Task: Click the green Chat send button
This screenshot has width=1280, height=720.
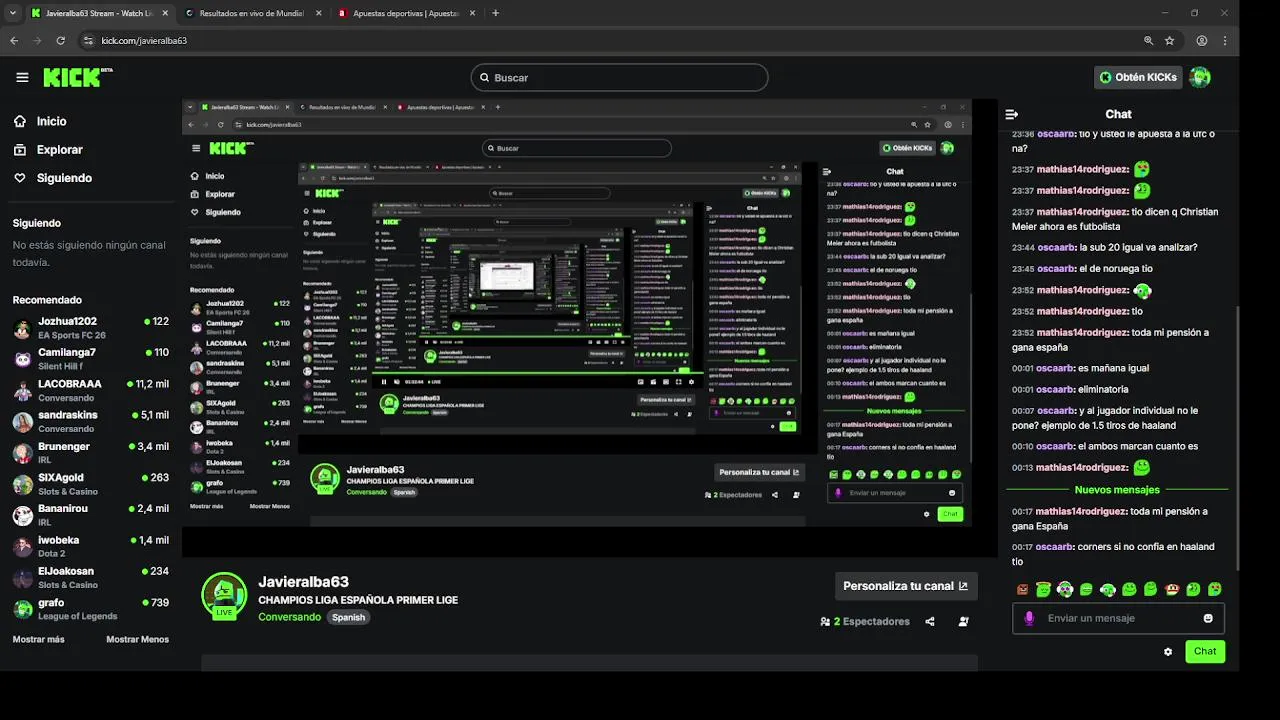Action: [x=1205, y=651]
